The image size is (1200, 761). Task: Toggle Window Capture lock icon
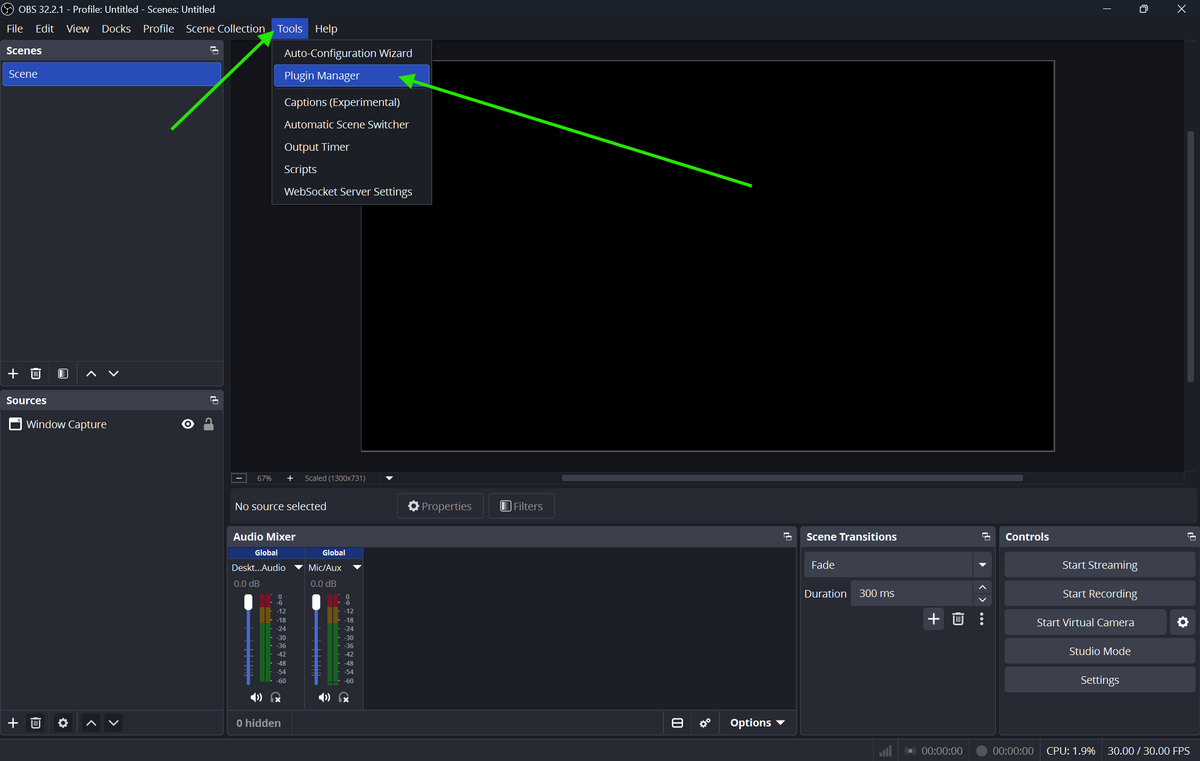tap(208, 424)
